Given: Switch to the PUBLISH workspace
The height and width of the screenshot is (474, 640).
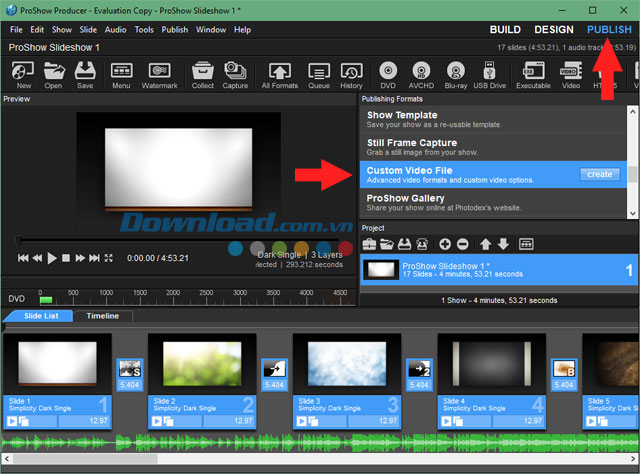Looking at the screenshot, I should click(x=609, y=30).
